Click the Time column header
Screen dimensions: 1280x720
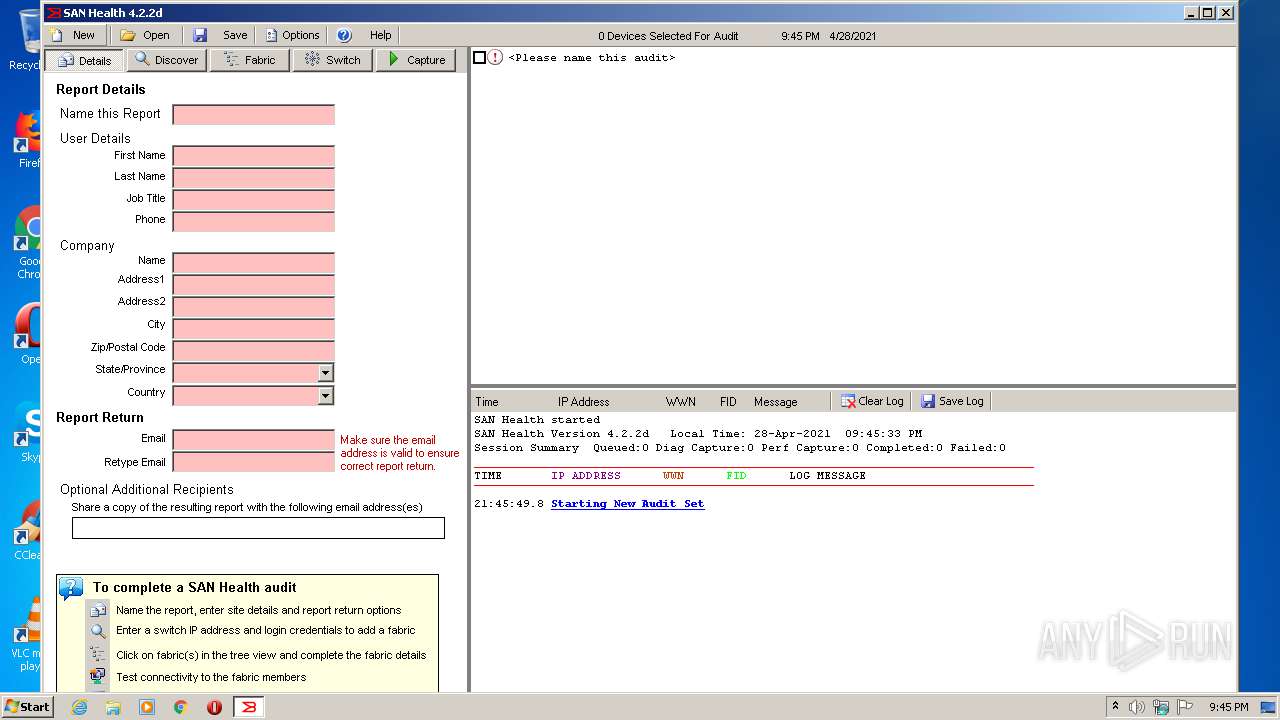tap(487, 402)
